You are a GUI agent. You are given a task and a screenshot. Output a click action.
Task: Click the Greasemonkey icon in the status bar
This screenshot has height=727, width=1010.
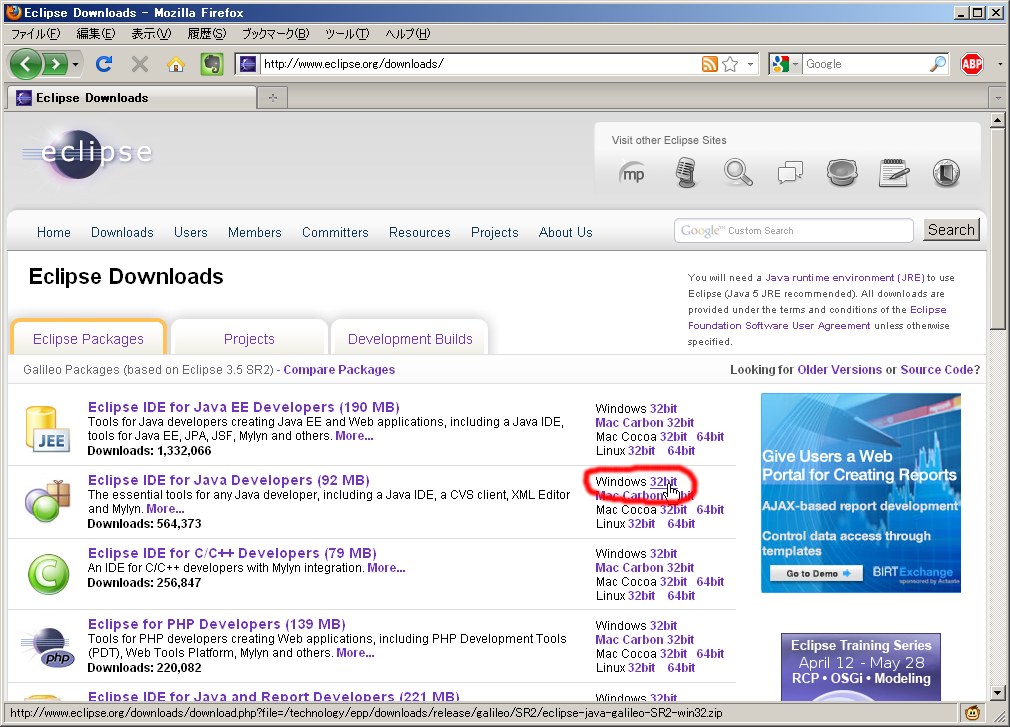point(973,713)
